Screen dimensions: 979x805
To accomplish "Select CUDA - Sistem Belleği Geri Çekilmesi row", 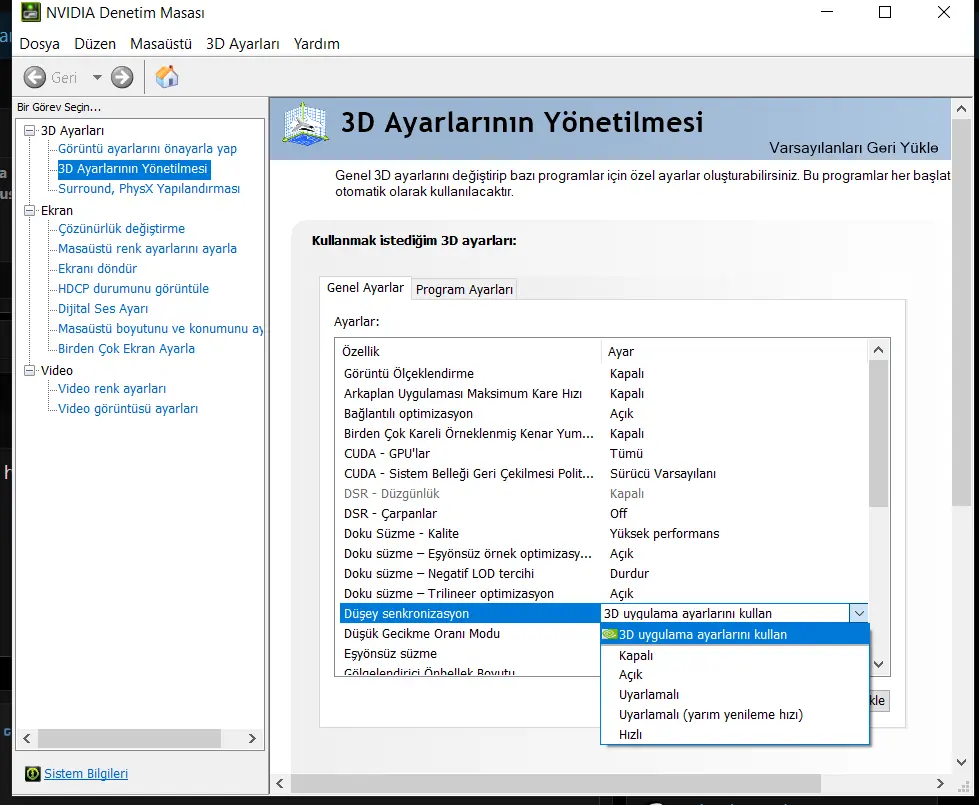I will click(x=604, y=473).
